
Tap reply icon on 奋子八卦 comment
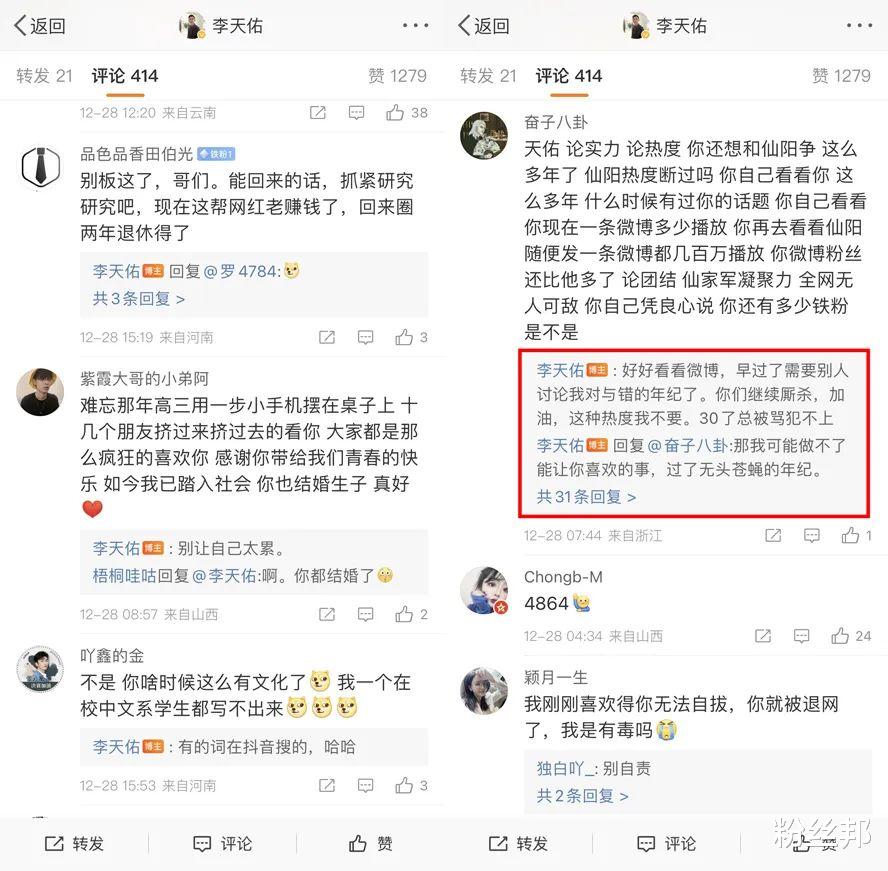pos(812,535)
